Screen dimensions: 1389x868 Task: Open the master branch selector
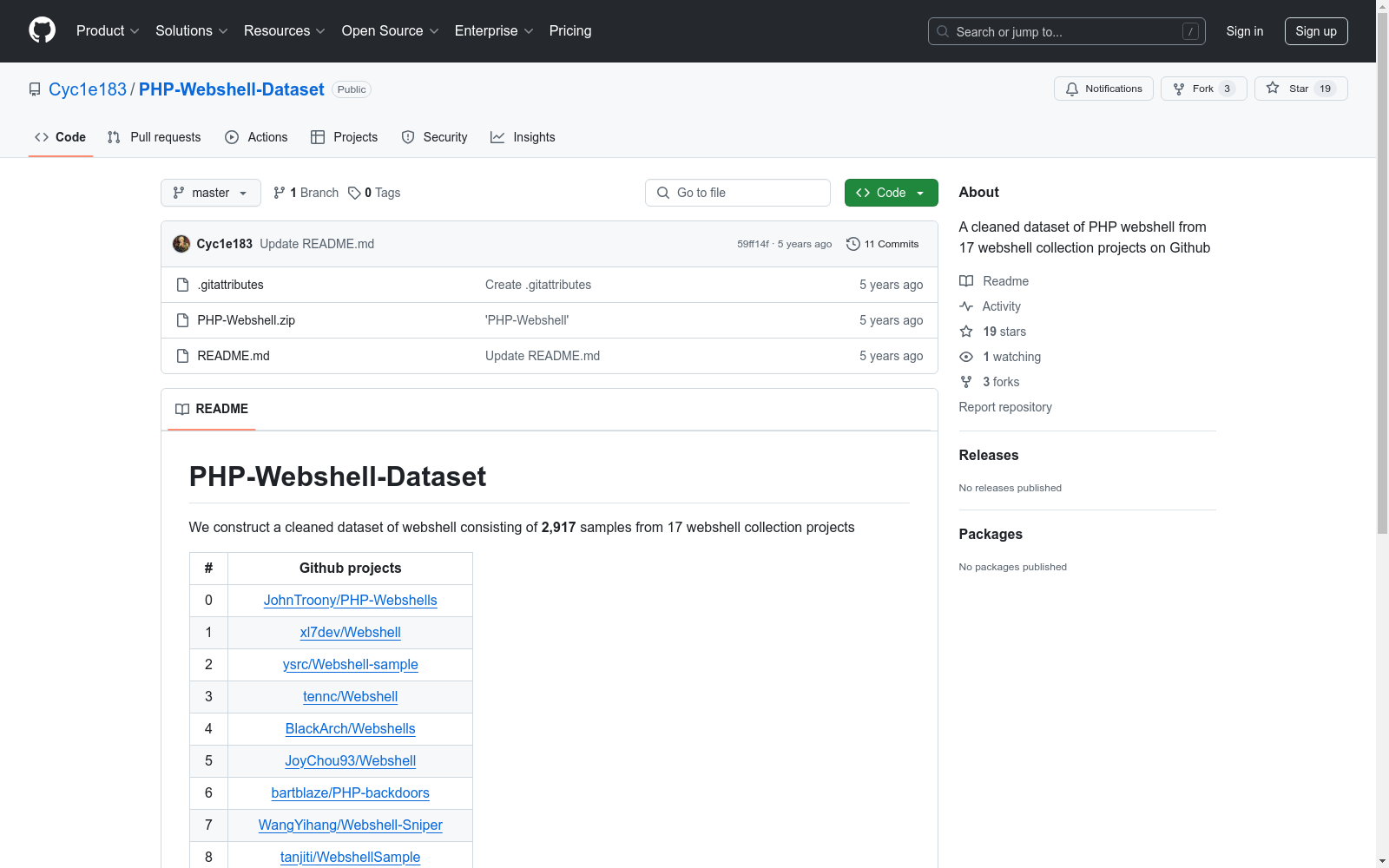tap(211, 193)
